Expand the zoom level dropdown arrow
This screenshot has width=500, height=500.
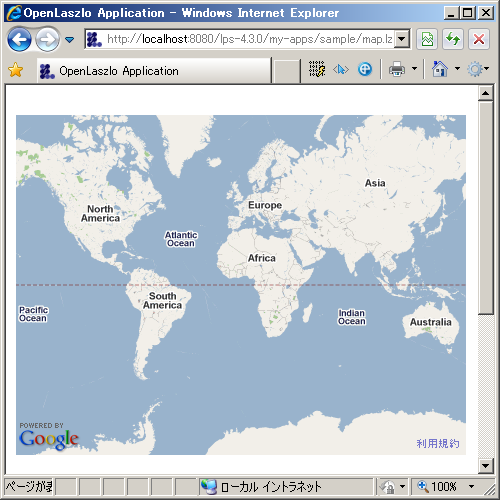pos(471,487)
